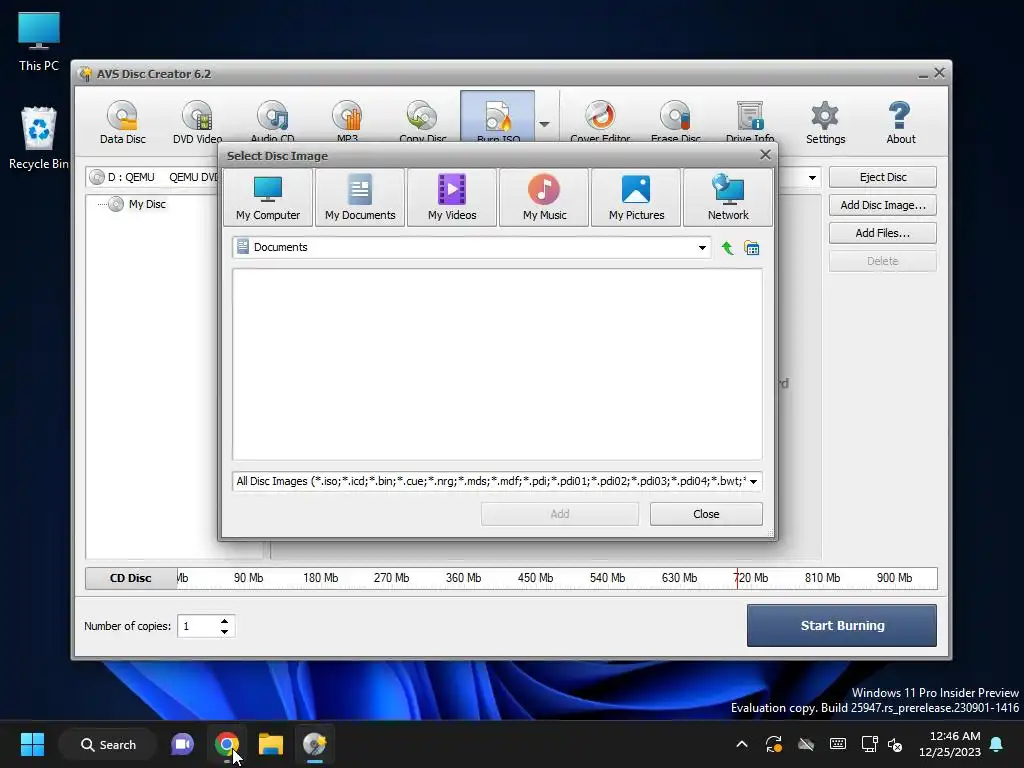This screenshot has width=1024, height=768.
Task: Select the Data Disc tool
Action: 123,122
